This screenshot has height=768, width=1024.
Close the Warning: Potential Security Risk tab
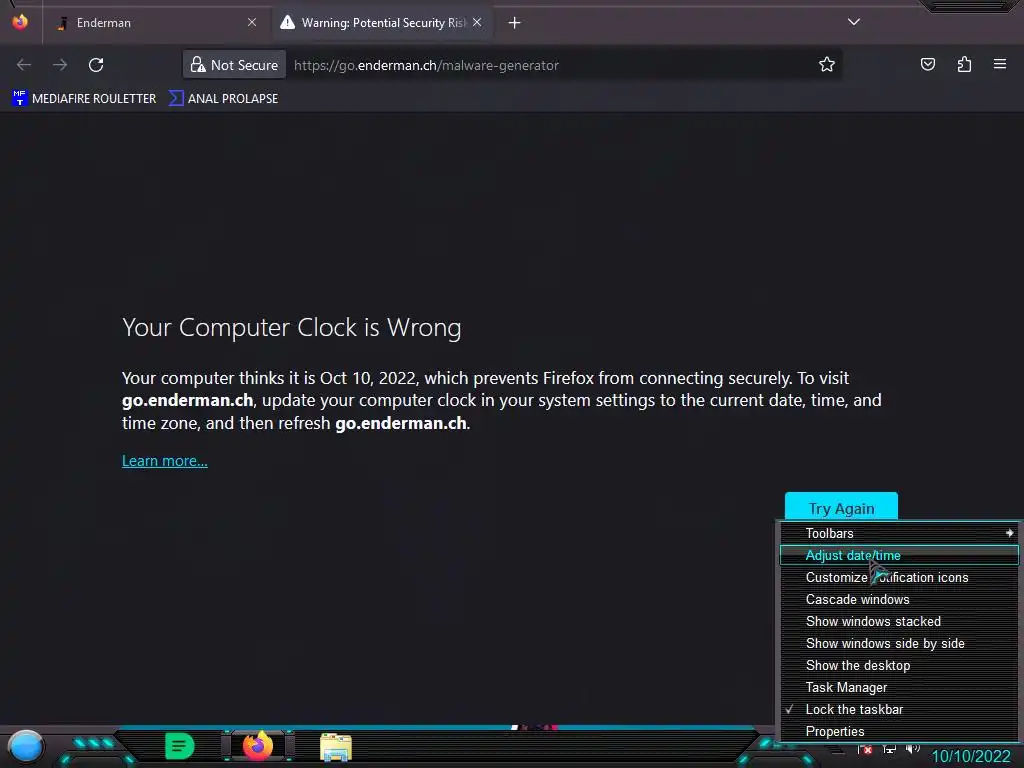click(x=477, y=22)
